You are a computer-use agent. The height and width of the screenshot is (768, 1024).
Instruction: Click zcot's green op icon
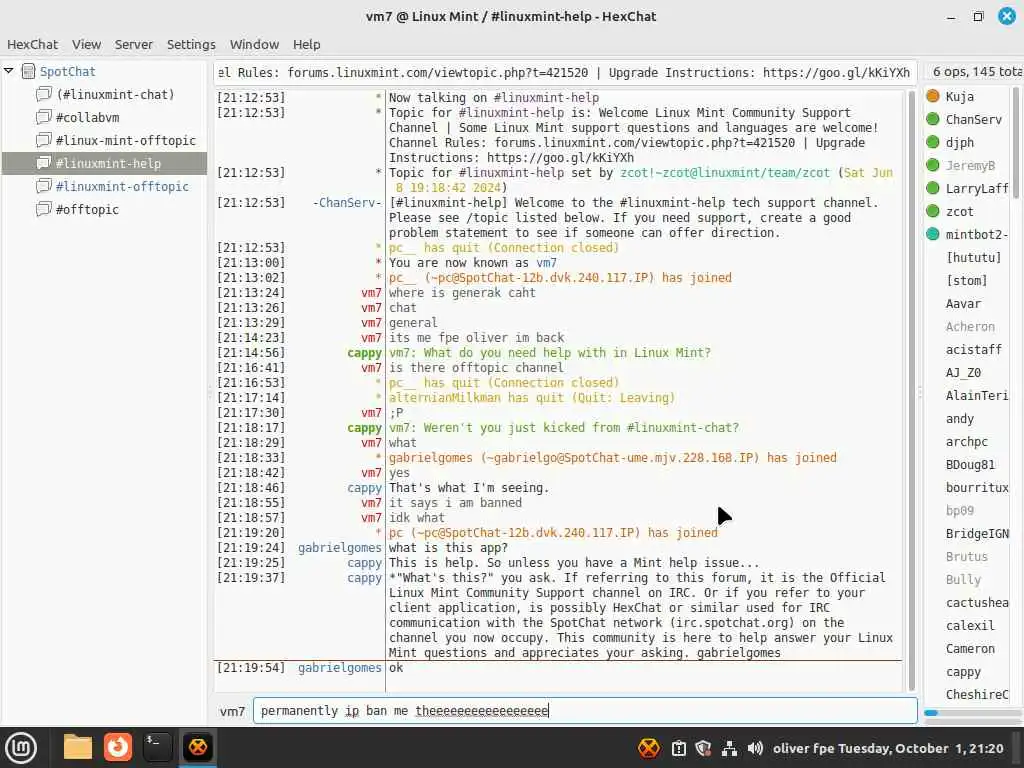click(x=933, y=211)
